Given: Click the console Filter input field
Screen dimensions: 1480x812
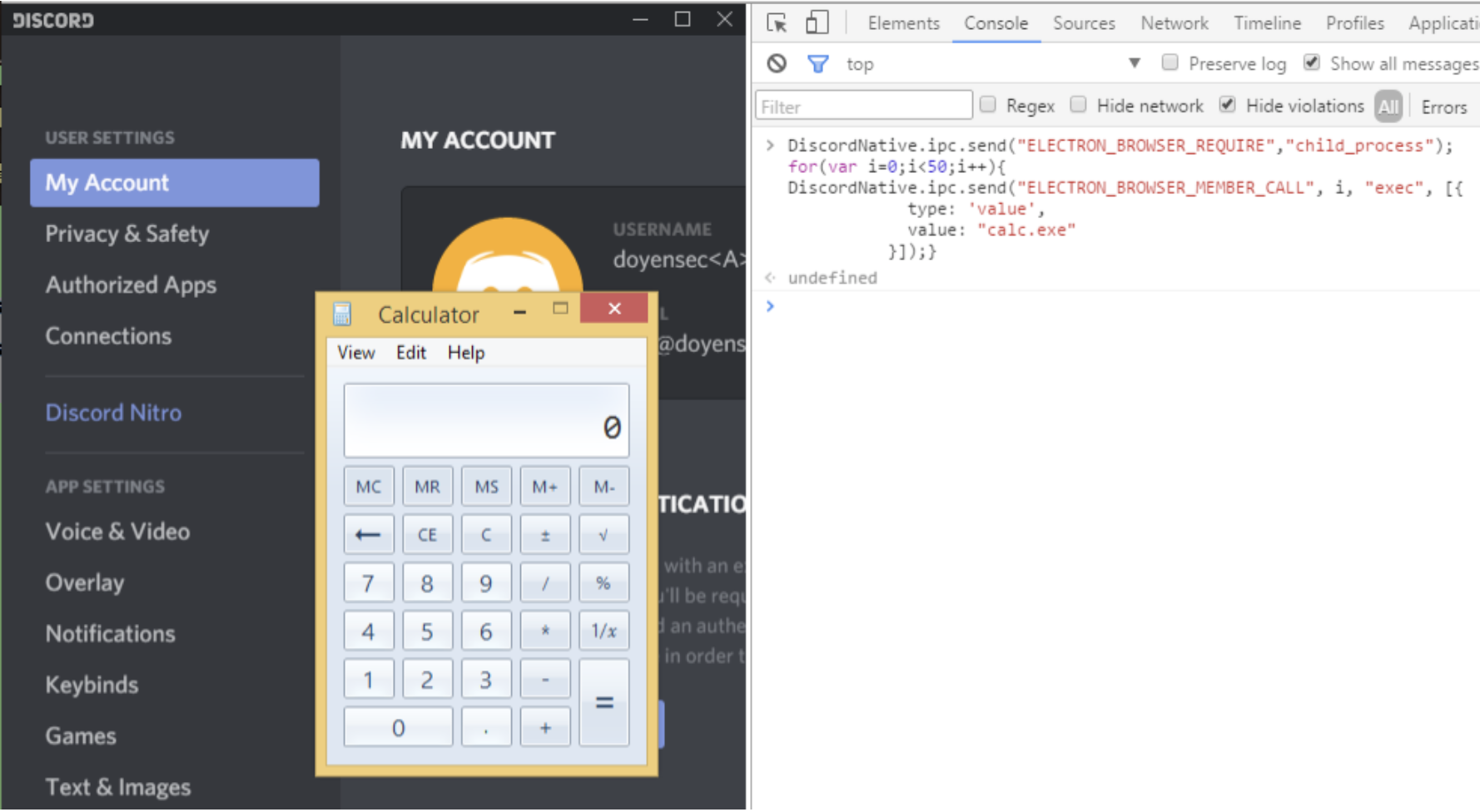Looking at the screenshot, I should tap(864, 106).
